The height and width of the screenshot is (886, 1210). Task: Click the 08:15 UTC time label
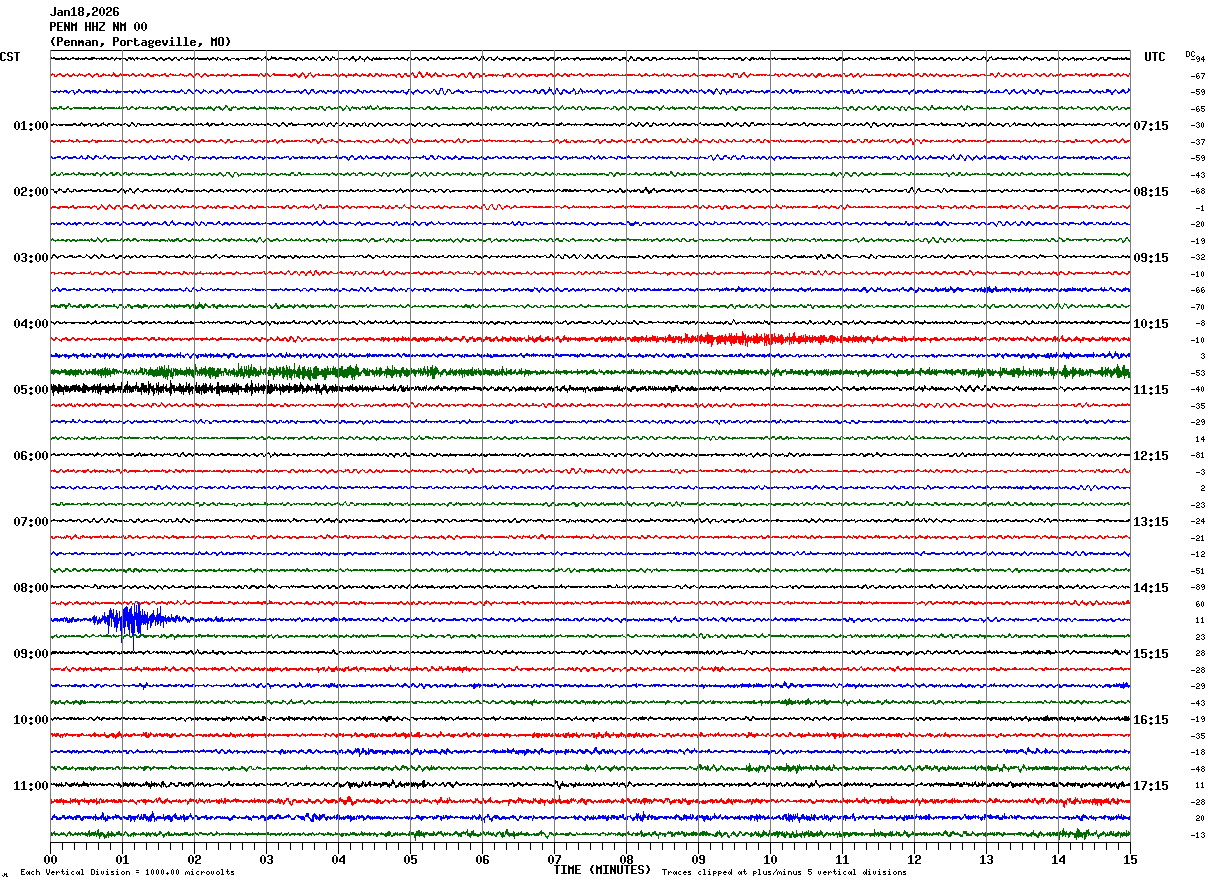[1151, 192]
